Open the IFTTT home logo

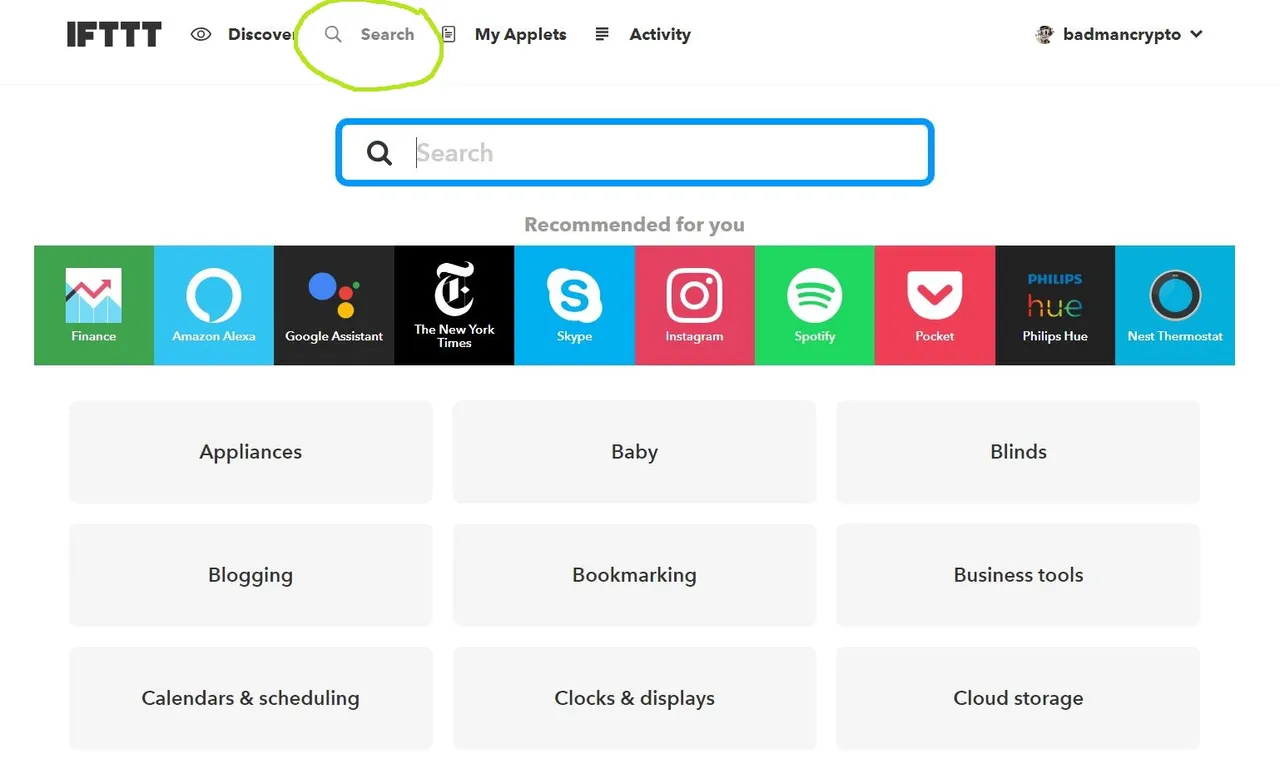(114, 35)
